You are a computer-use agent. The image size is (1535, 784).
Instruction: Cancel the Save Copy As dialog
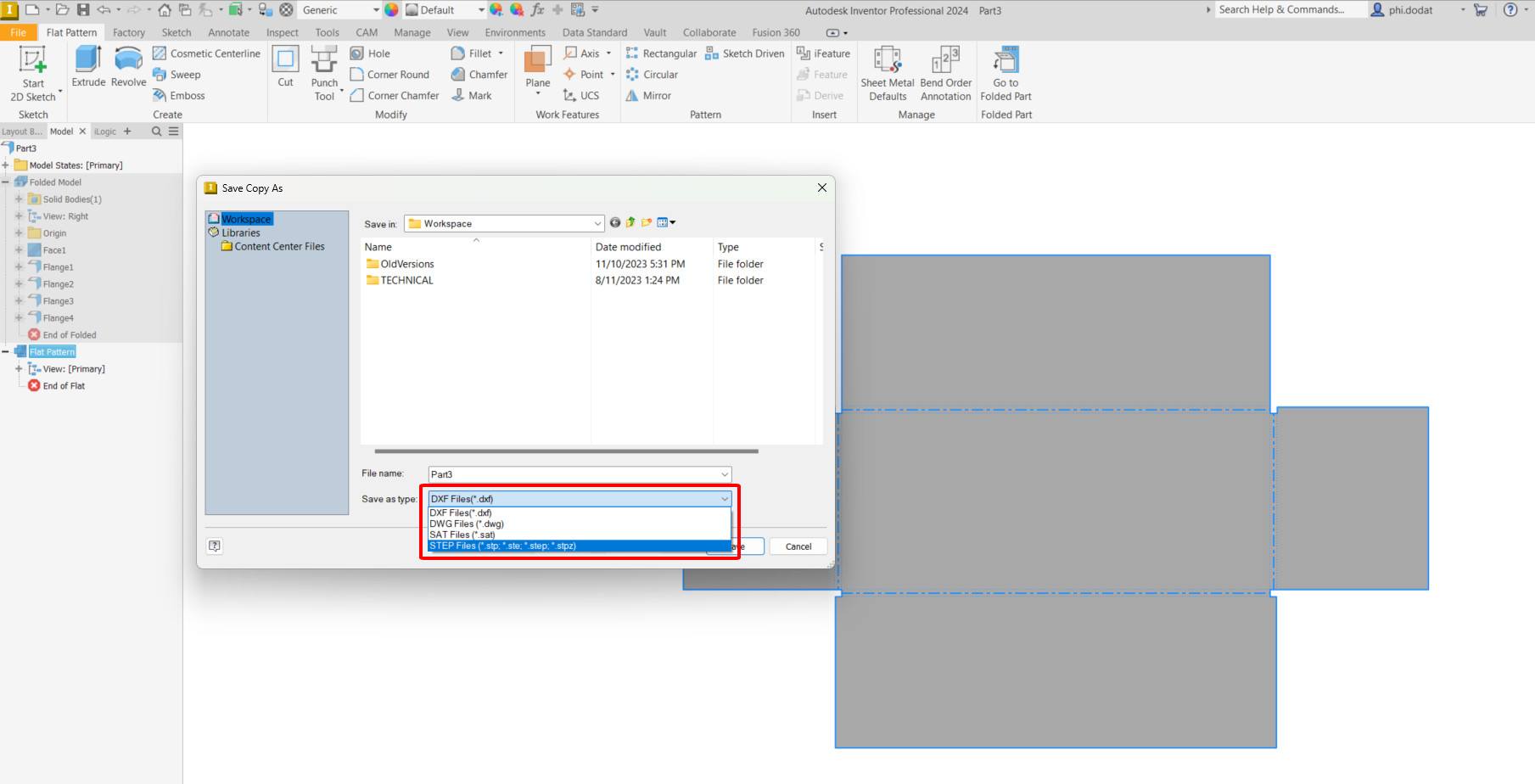(798, 546)
